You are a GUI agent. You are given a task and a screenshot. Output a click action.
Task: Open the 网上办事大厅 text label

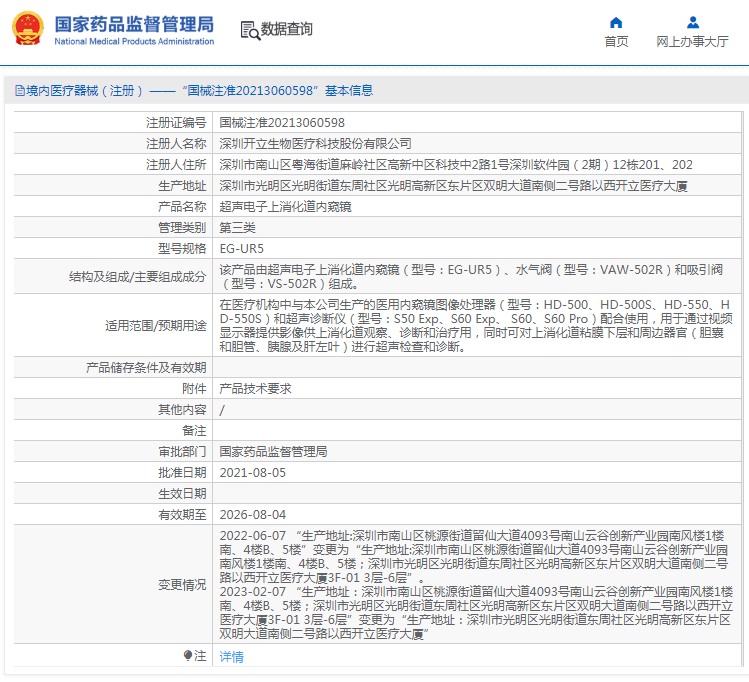pyautogui.click(x=692, y=42)
